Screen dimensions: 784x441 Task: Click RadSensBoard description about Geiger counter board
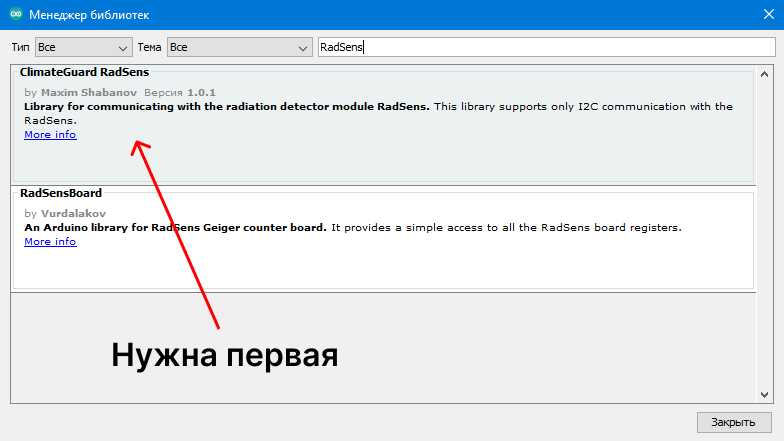[176, 228]
